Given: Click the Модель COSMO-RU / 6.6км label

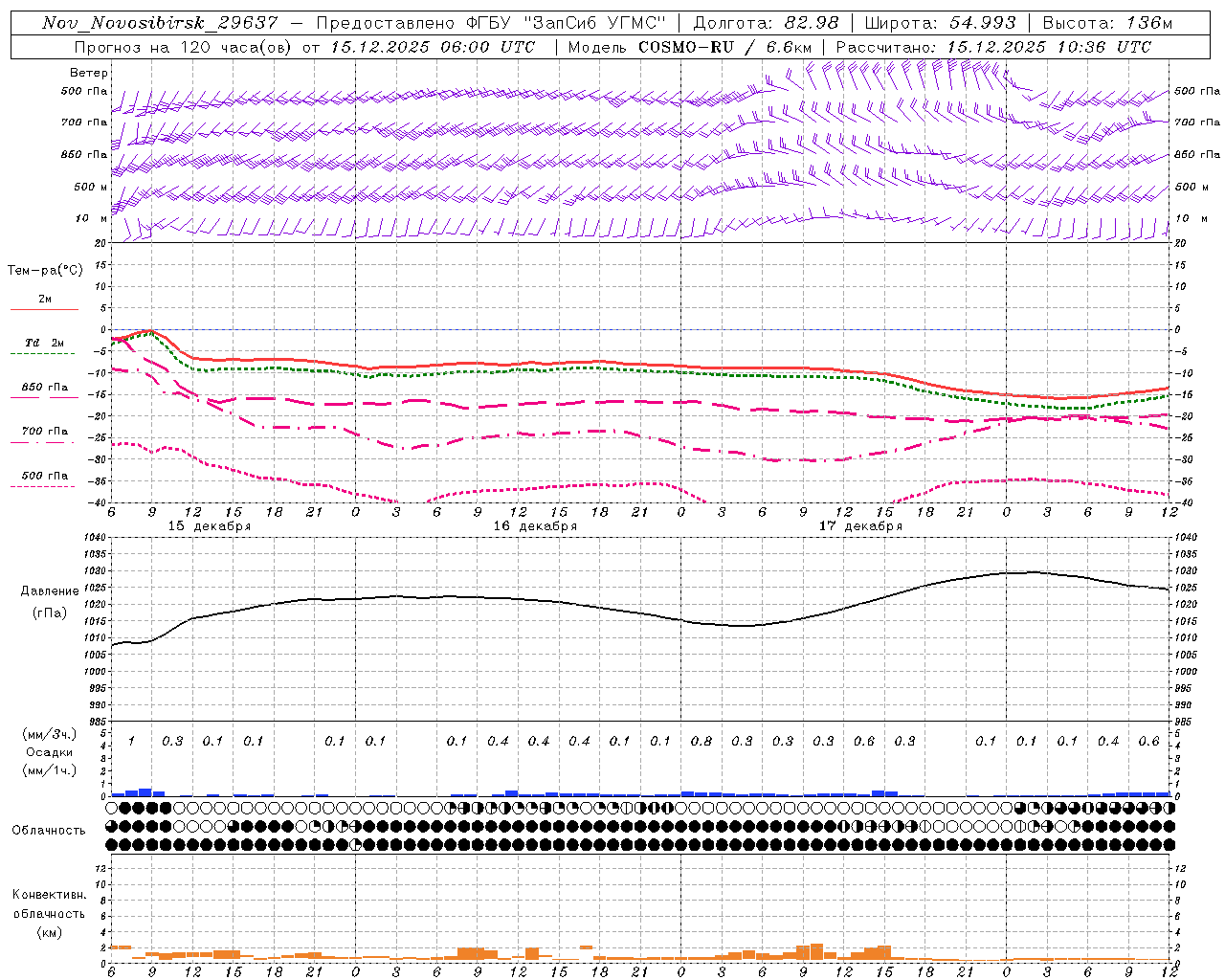Looking at the screenshot, I should [x=689, y=47].
